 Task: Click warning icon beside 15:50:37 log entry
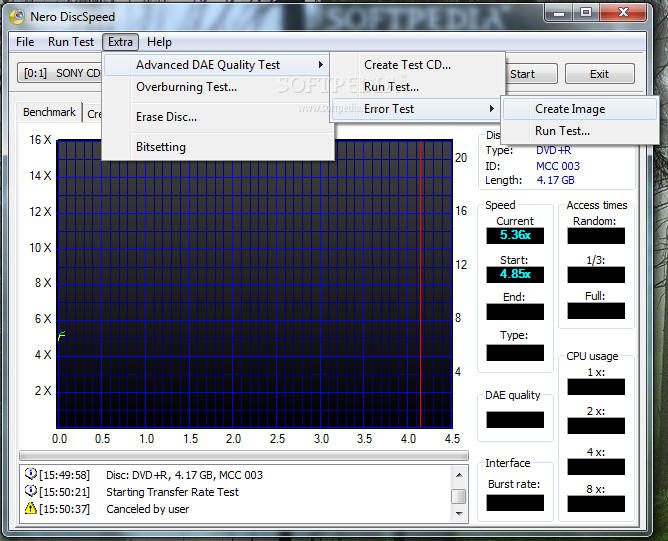31,508
